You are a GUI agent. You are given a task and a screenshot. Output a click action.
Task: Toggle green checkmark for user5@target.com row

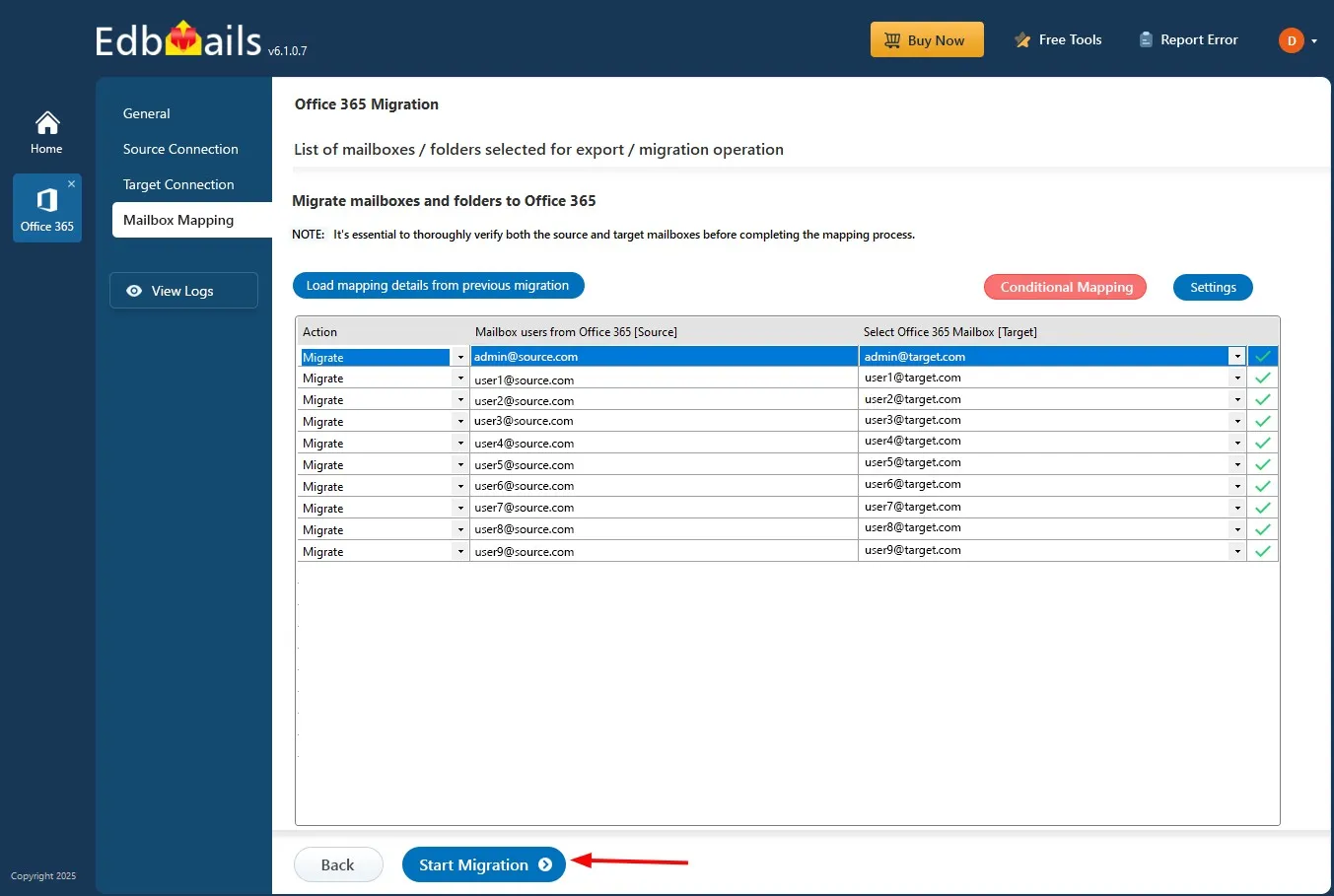point(1262,464)
